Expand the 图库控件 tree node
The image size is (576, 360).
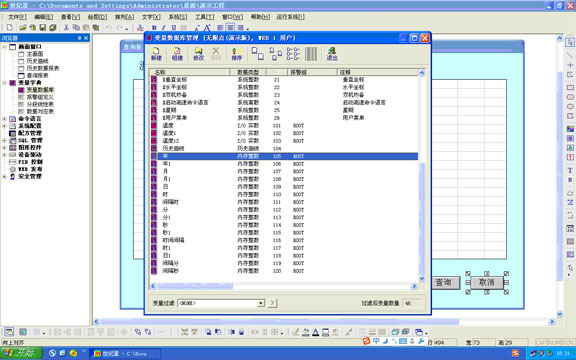pos(4,147)
